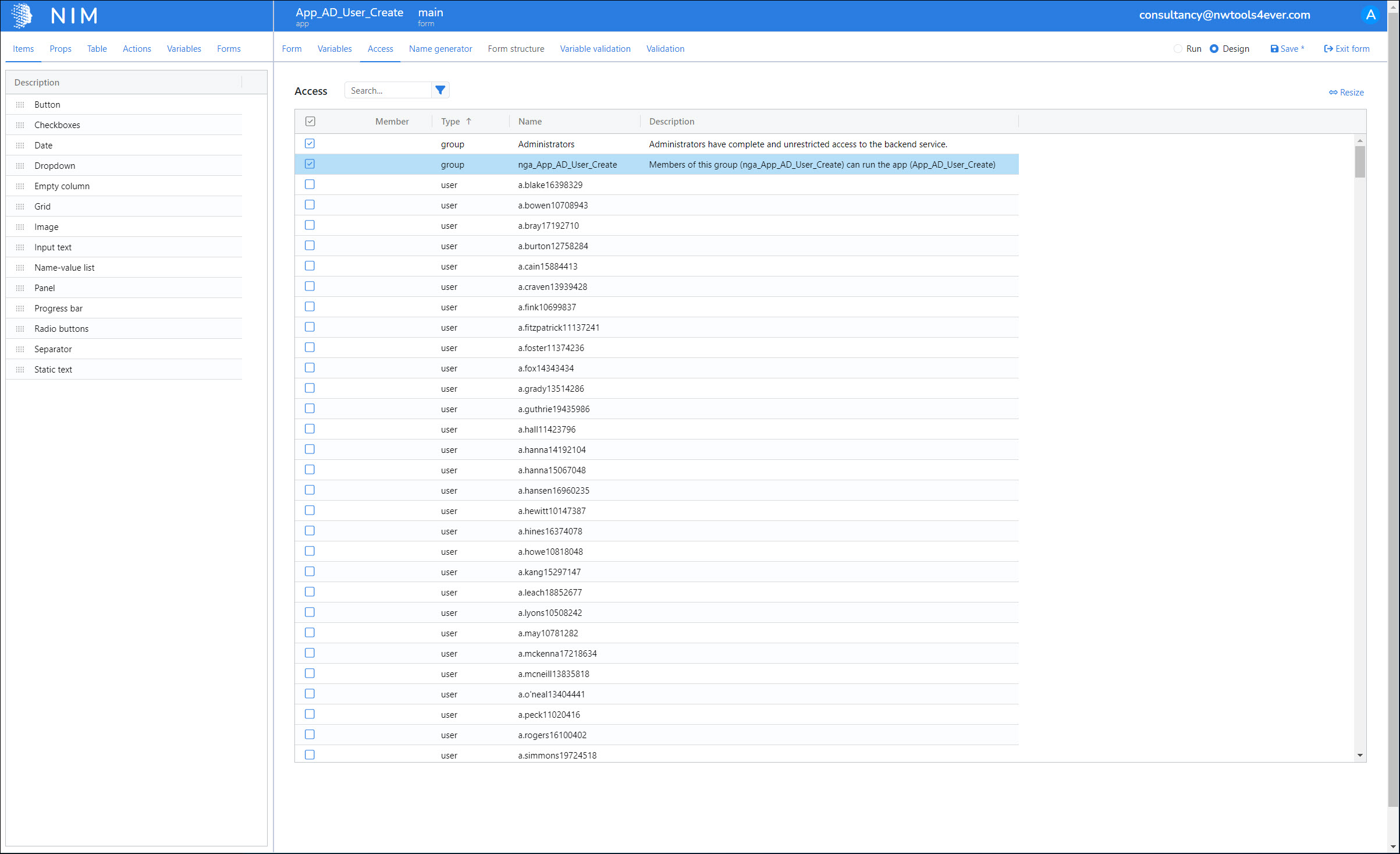Click the drag handle next to Progress bar
The width and height of the screenshot is (1400, 854).
(x=20, y=309)
